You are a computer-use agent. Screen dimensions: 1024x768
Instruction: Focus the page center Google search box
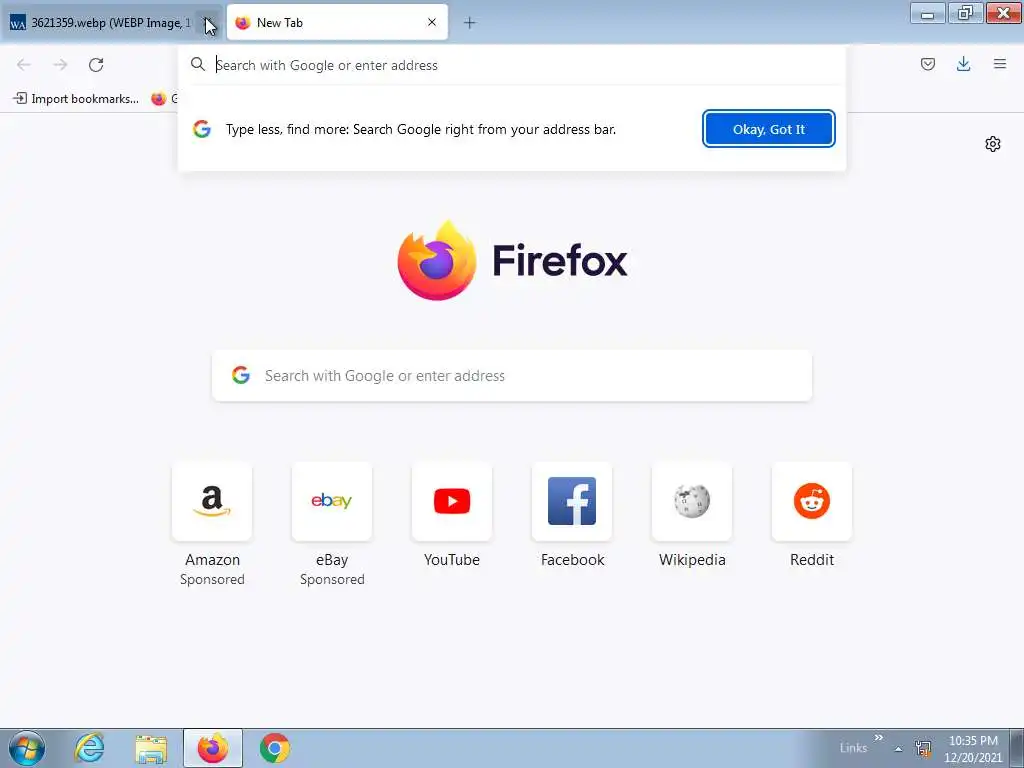(x=512, y=376)
